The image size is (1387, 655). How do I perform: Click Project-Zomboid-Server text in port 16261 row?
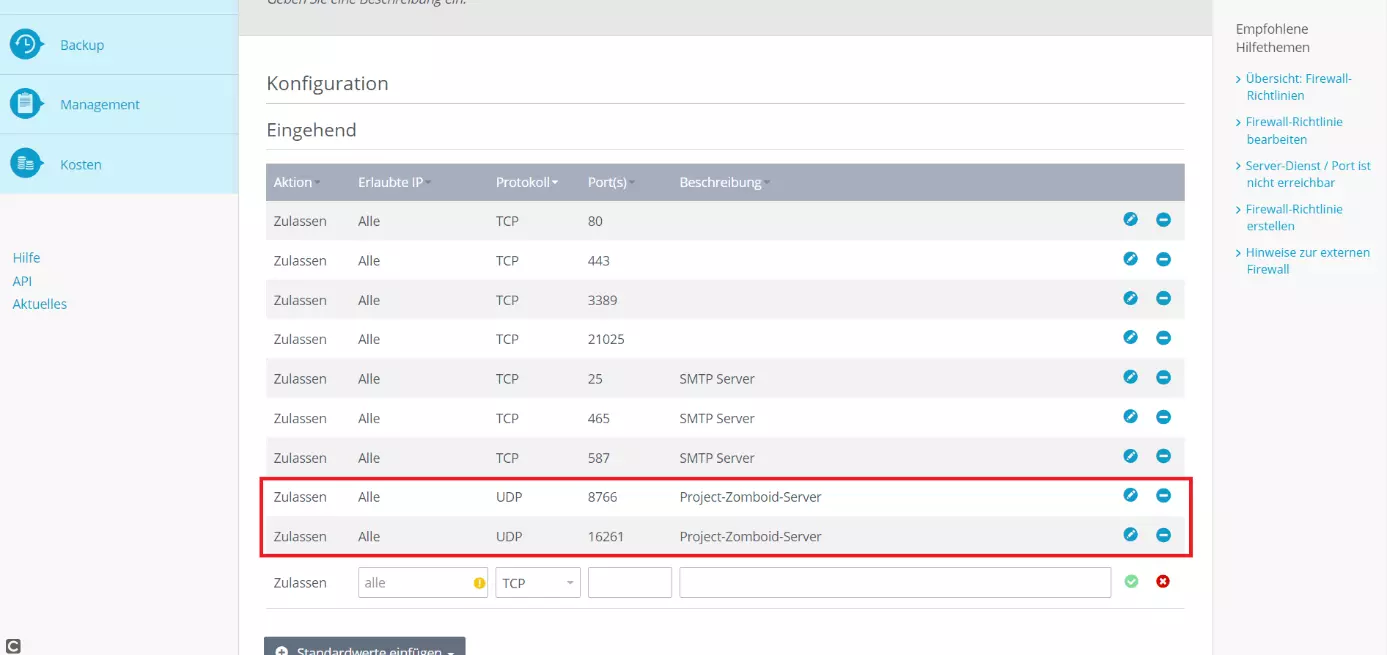pyautogui.click(x=750, y=536)
